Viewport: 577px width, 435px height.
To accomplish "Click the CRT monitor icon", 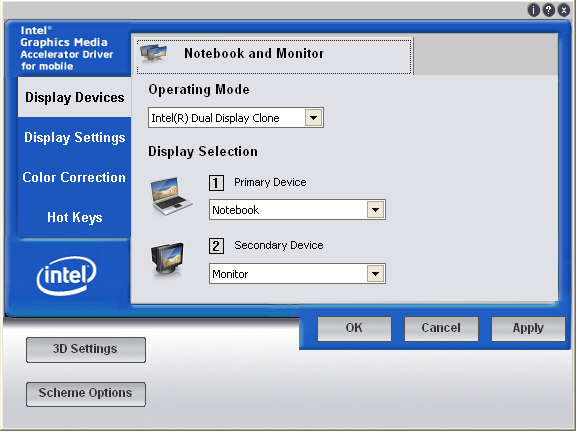I will point(167,258).
